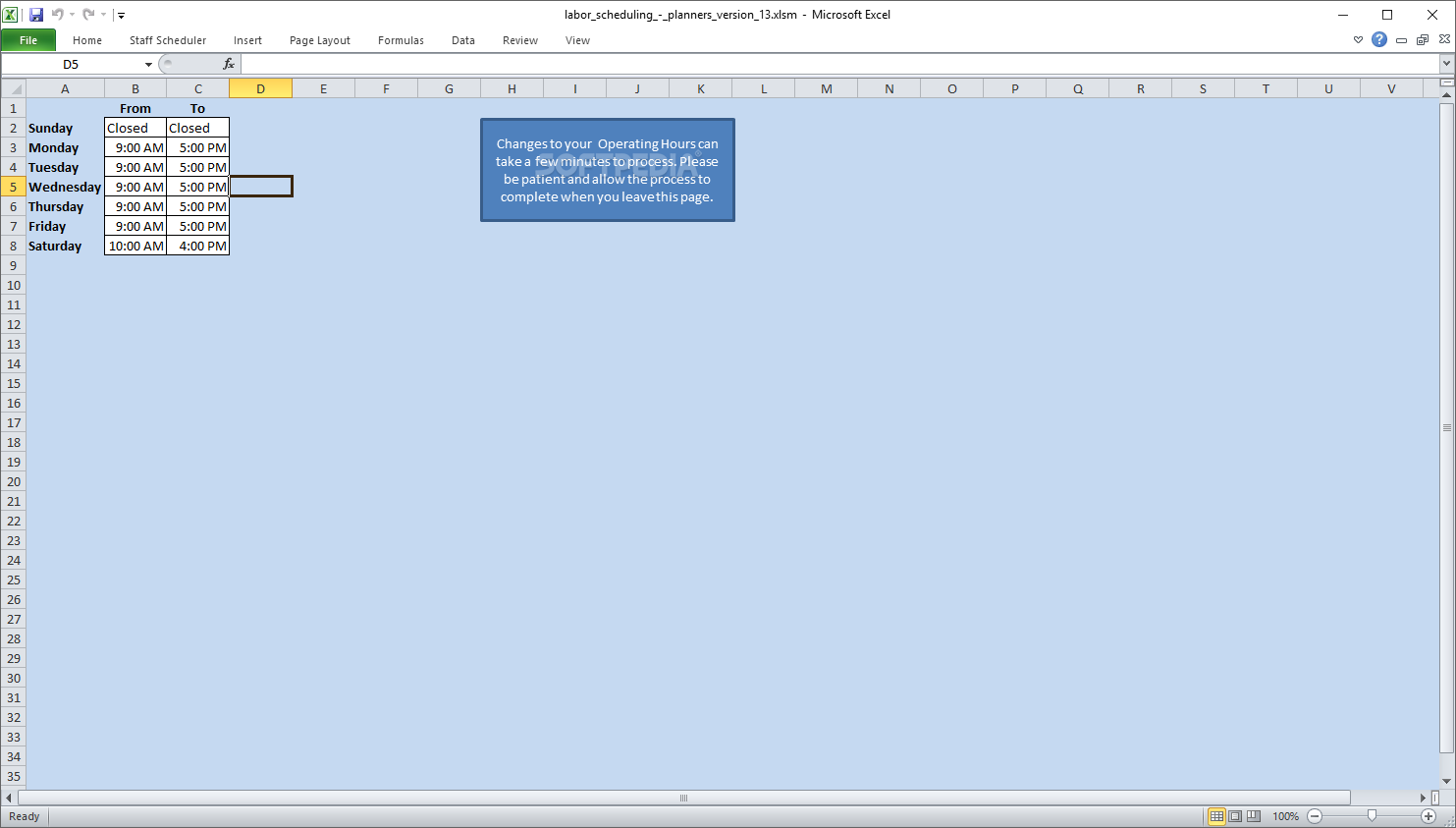Screen dimensions: 1456x828
Task: Switch to Page Break Preview in status bar
Action: pyautogui.click(x=1253, y=816)
